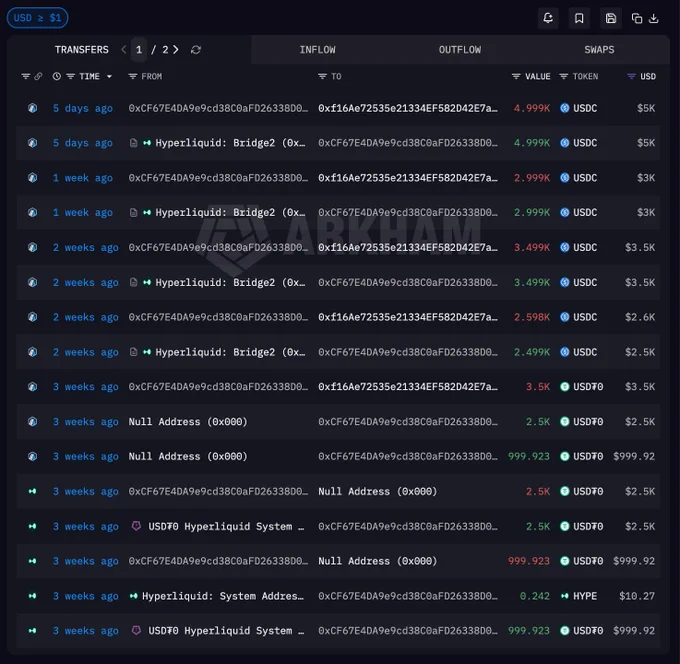Click Hyperliquid icon before System Address sender
The height and width of the screenshot is (664, 680).
click(x=134, y=596)
